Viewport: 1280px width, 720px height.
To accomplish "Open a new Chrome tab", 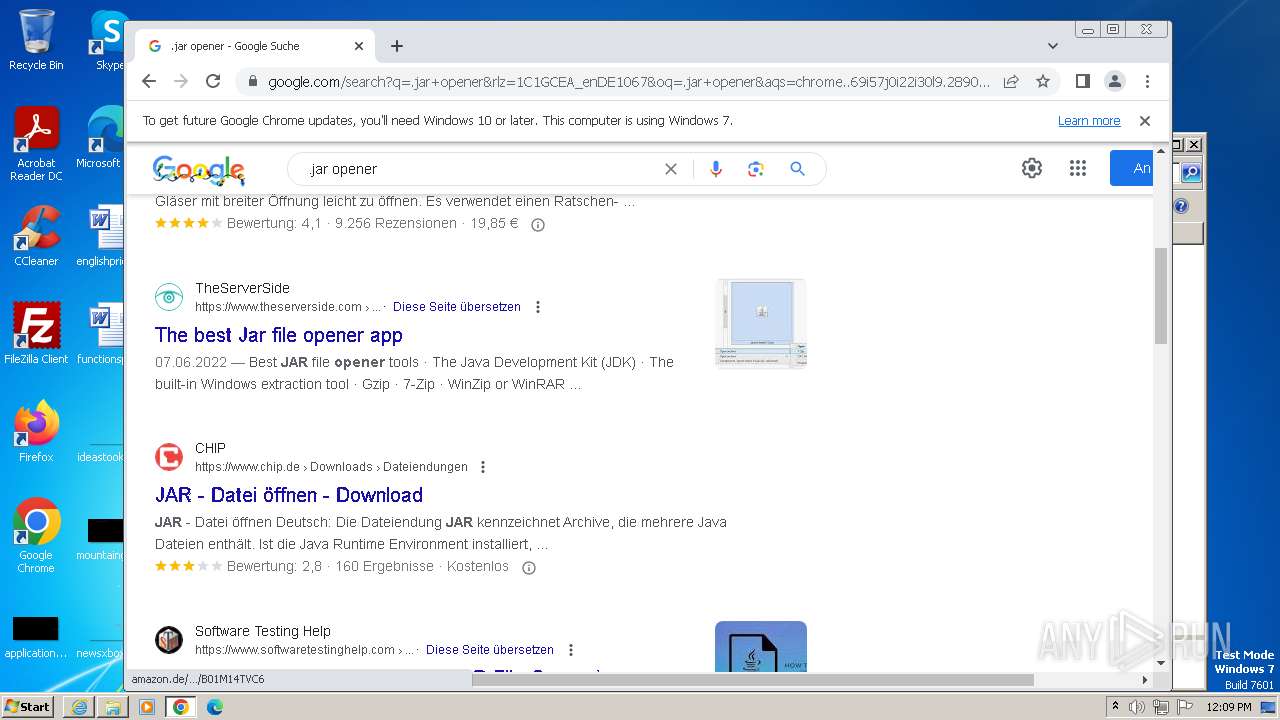I will [397, 46].
